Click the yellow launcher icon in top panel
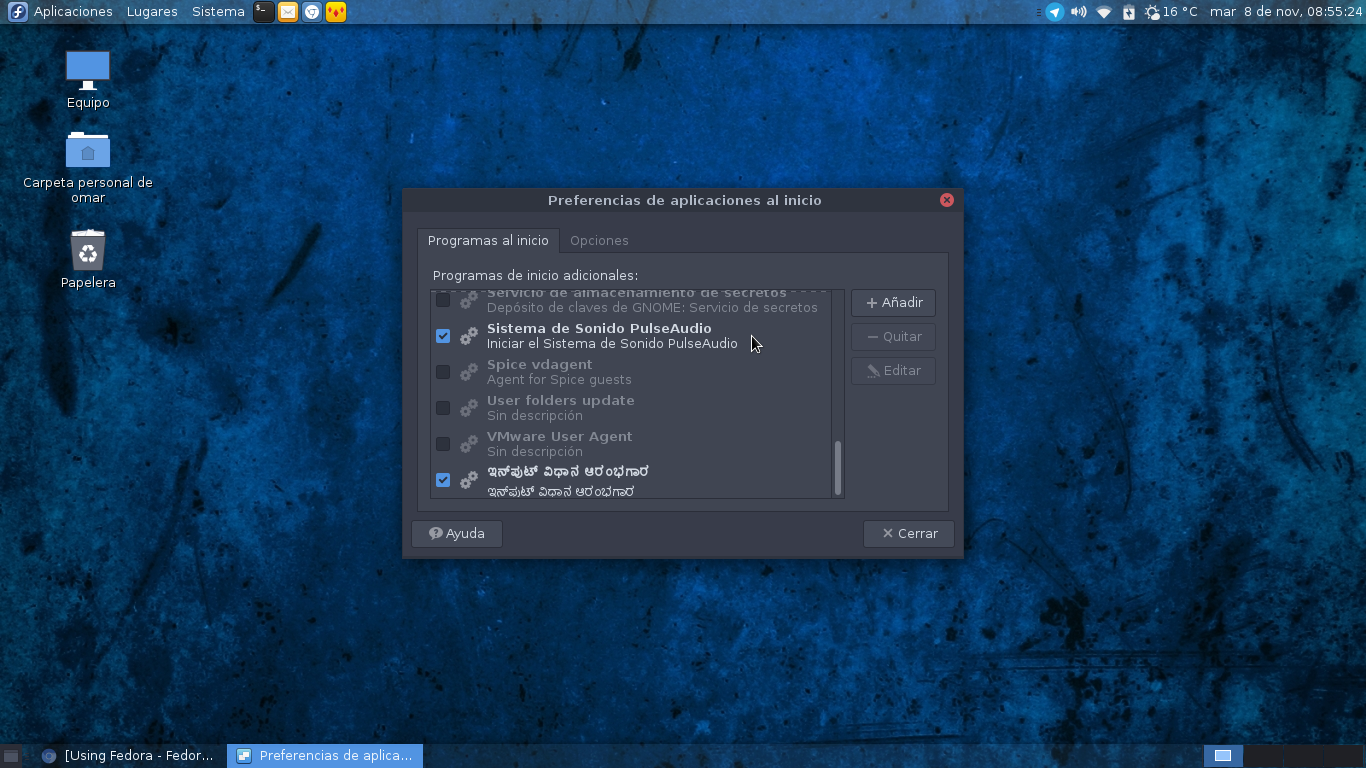Viewport: 1366px width, 768px height. pos(336,12)
